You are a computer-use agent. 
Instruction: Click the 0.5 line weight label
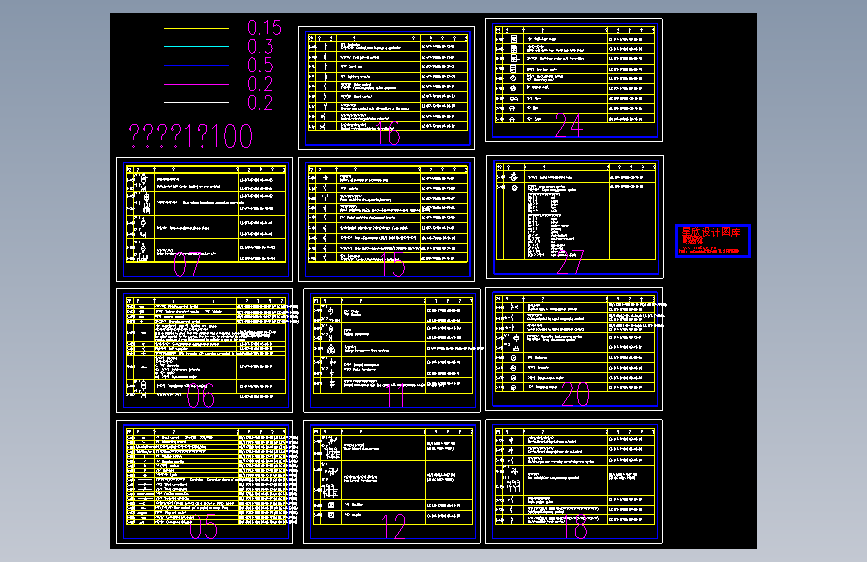(260, 65)
